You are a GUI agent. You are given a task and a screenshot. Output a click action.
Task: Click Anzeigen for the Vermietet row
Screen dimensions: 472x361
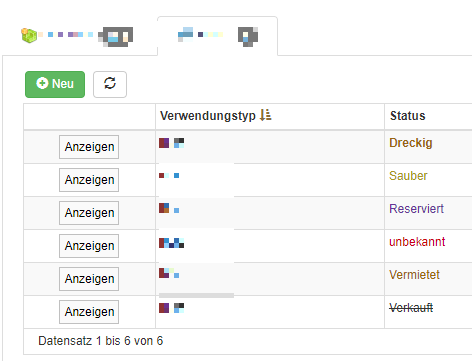point(89,279)
